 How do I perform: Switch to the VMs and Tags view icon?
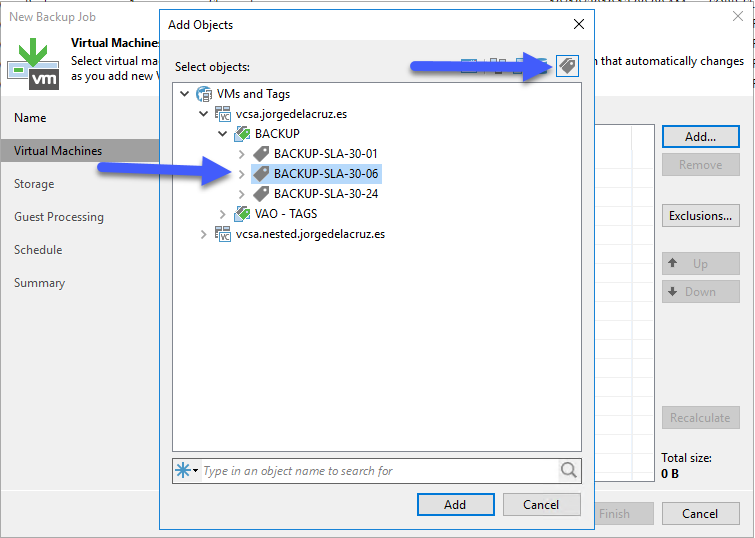click(567, 66)
